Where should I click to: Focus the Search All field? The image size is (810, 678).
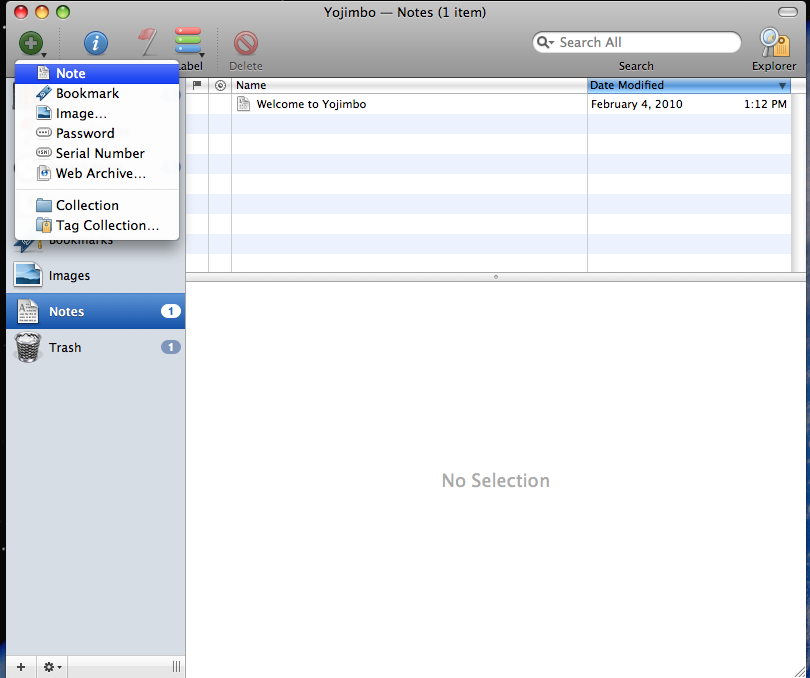(636, 42)
